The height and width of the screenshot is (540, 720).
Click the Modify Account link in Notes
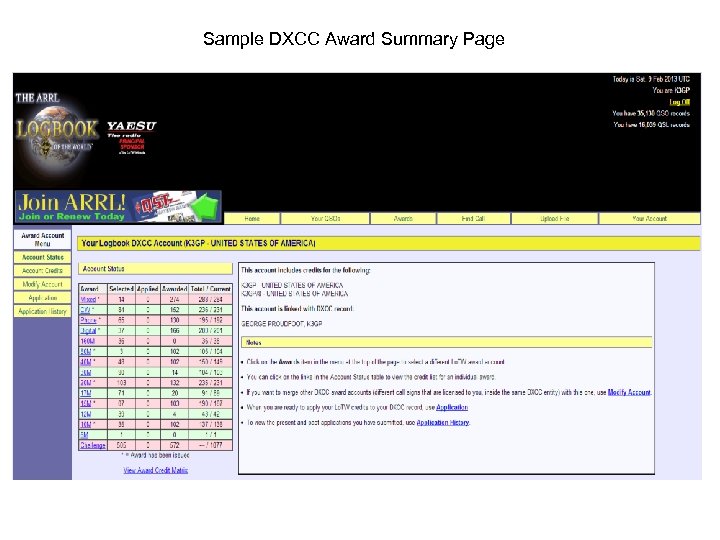tap(629, 392)
